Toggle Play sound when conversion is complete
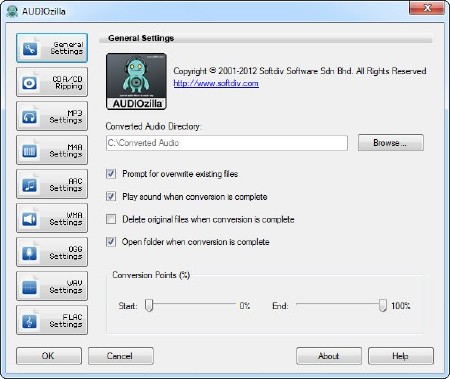 click(x=111, y=196)
